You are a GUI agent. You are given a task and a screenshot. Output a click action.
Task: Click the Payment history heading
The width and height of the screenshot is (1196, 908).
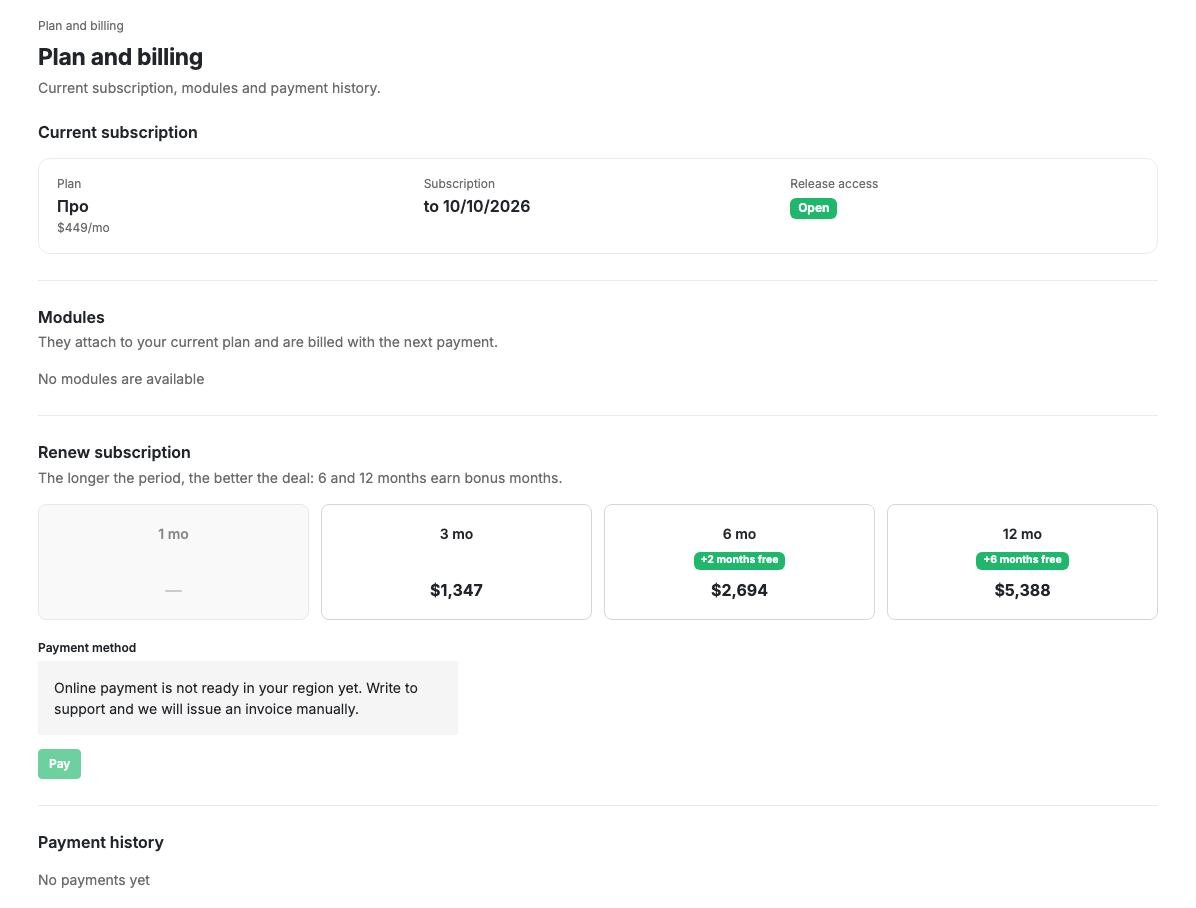pyautogui.click(x=101, y=842)
